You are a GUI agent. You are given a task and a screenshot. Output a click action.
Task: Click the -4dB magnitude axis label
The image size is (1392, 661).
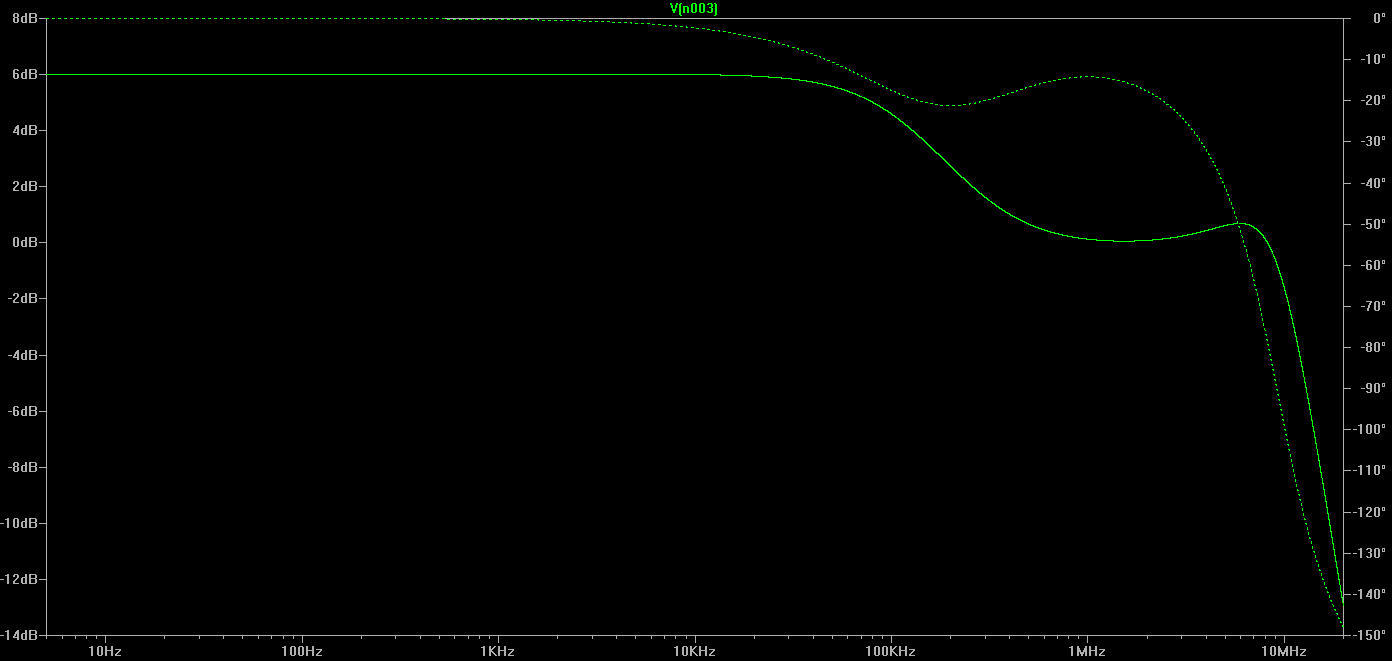coord(23,355)
